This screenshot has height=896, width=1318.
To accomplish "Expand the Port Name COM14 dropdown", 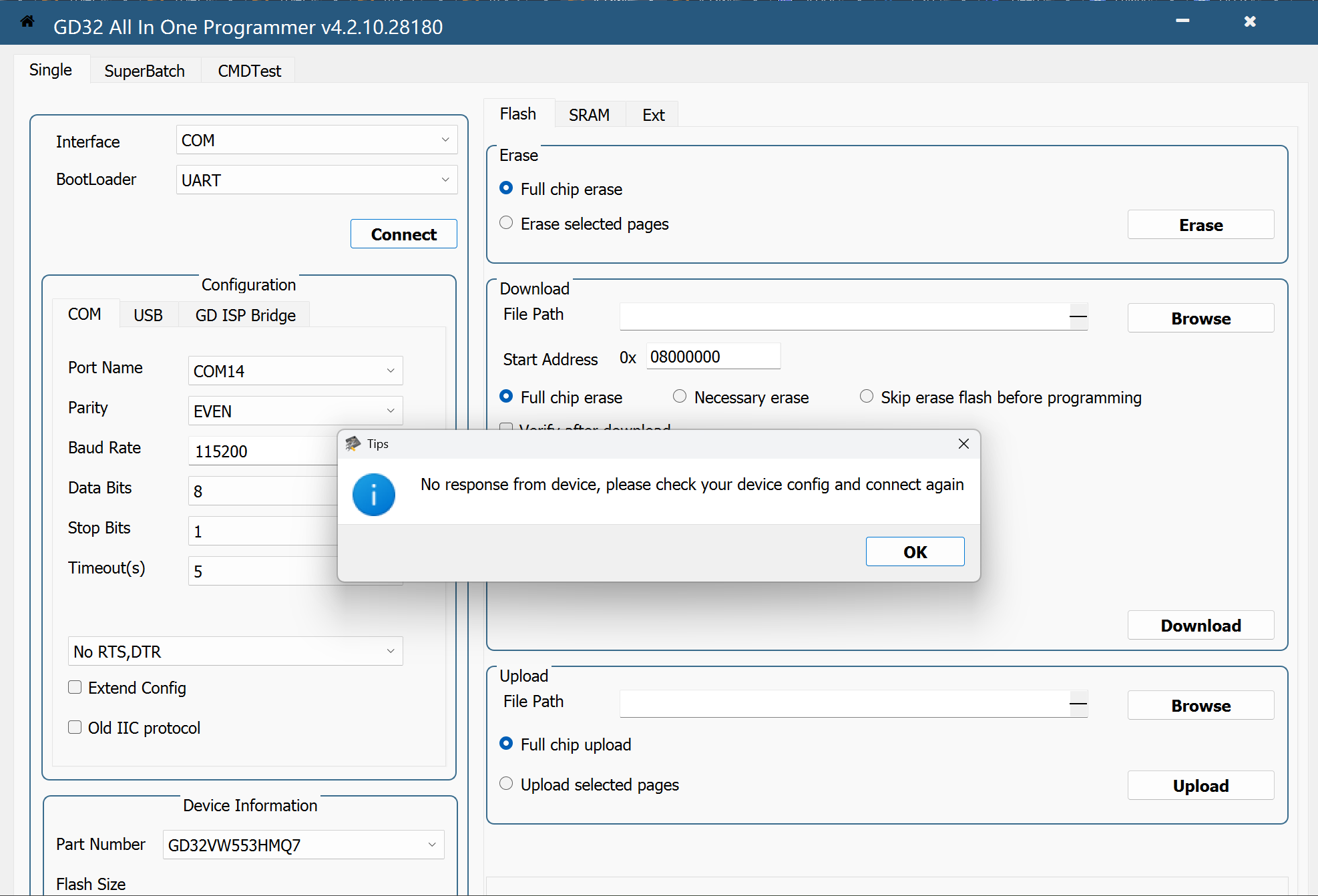I will (x=295, y=371).
